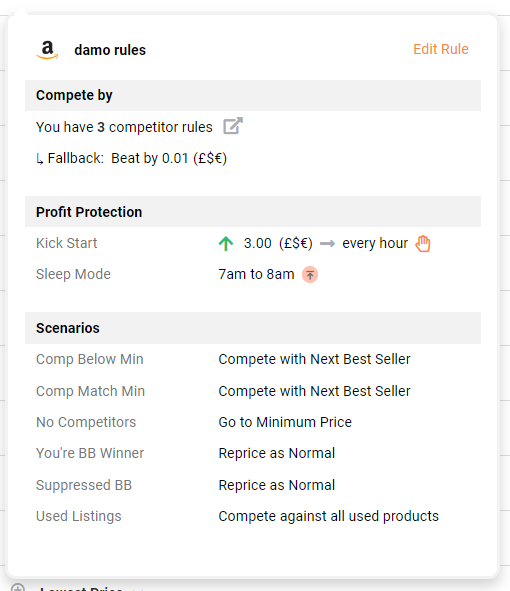Image resolution: width=510 pixels, height=591 pixels.
Task: Click the Sleep Mode upward arrow badge
Action: pos(310,275)
